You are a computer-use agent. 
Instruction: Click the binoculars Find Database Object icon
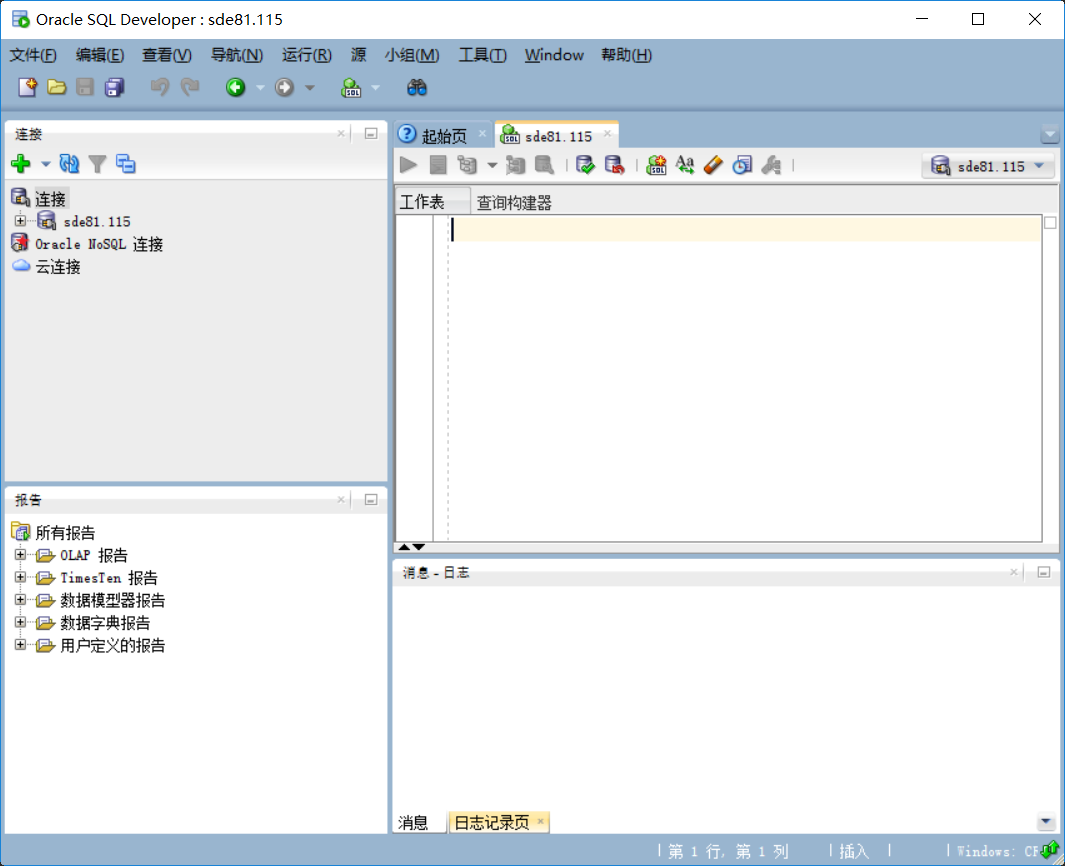(x=416, y=87)
